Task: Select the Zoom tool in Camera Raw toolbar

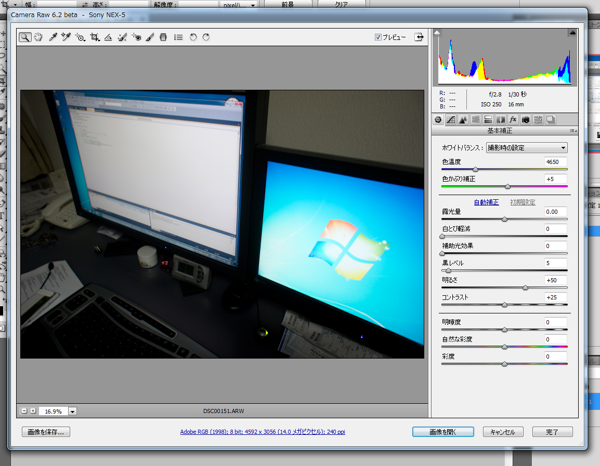Action: tap(25, 37)
